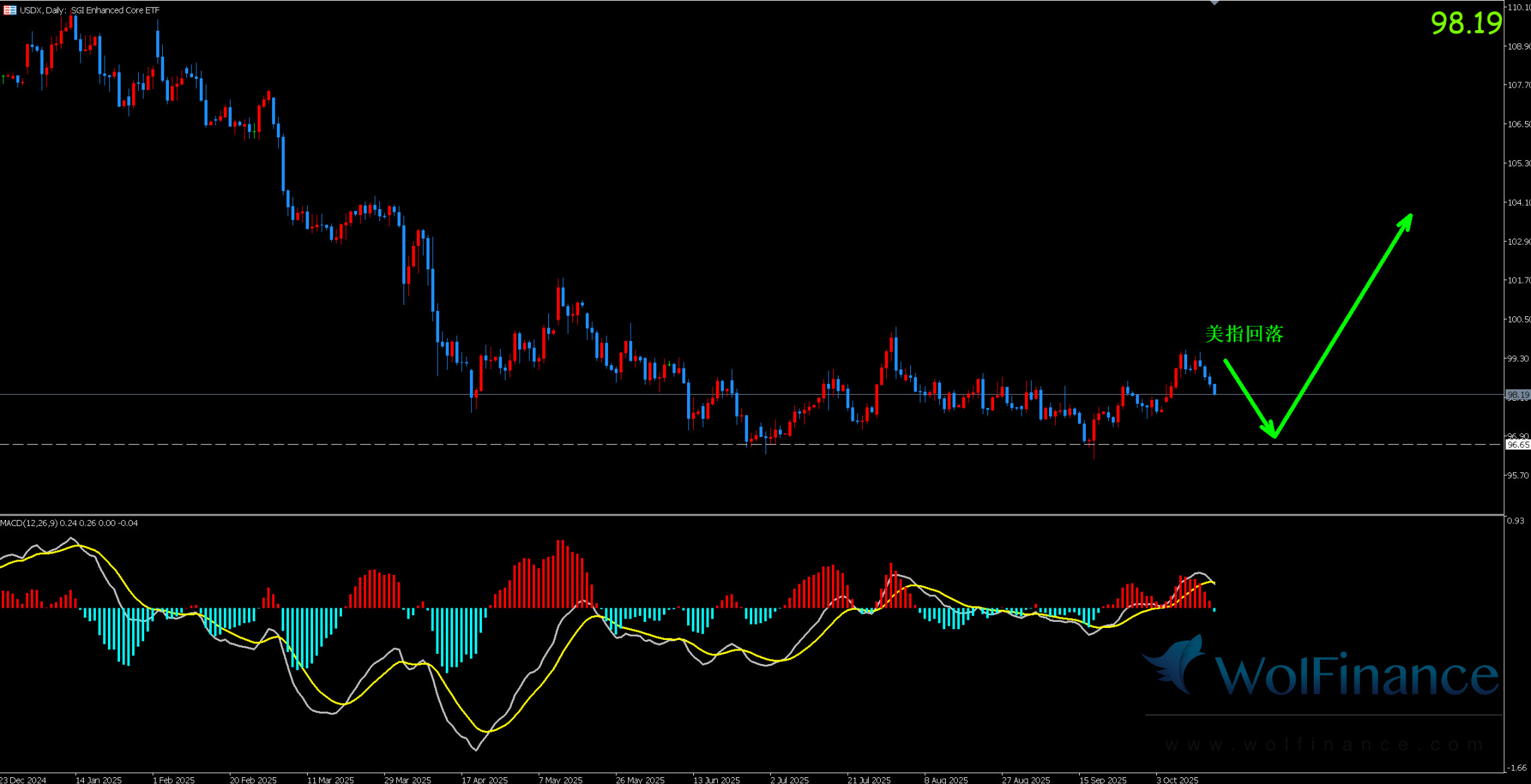Click the 0.93 MACD scale value
This screenshot has height=784, width=1531.
coord(1515,521)
